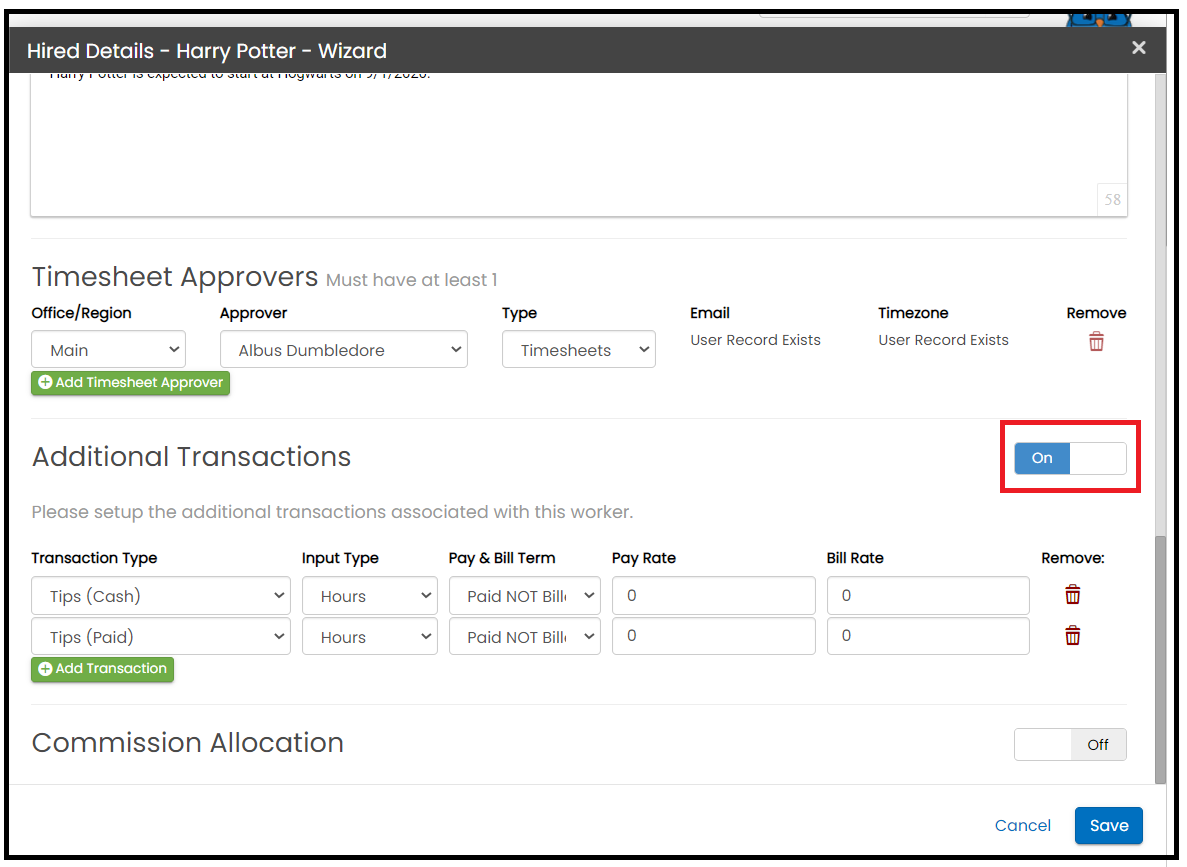1187x867 pixels.
Task: Open the Approver dropdown showing Albus Dumbledore
Action: (344, 350)
